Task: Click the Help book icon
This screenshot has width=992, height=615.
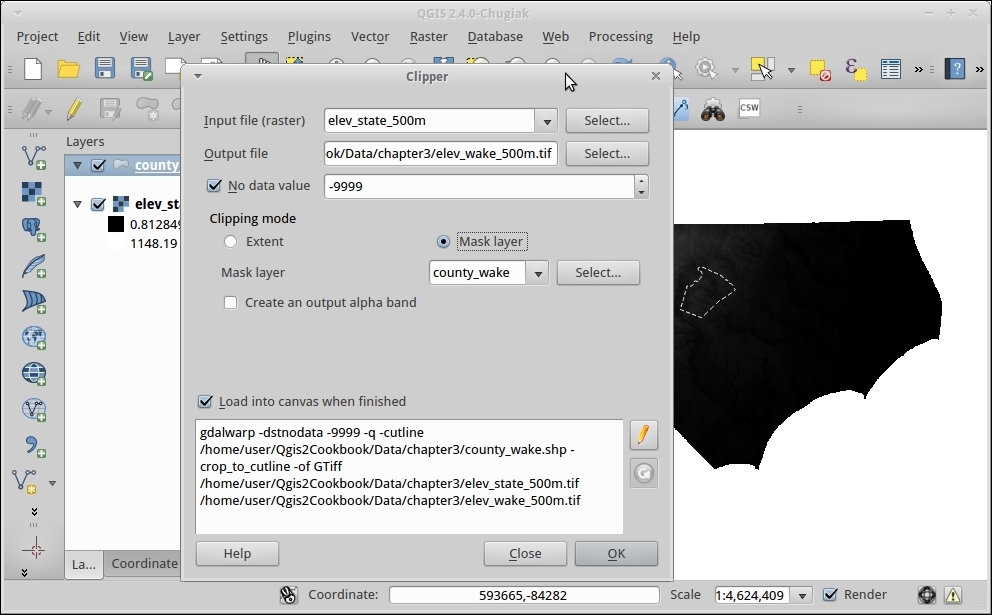Action: (x=955, y=68)
